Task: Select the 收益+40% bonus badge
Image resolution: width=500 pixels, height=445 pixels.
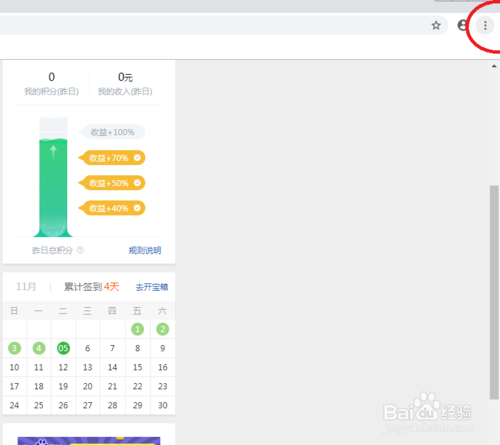Action: point(112,208)
